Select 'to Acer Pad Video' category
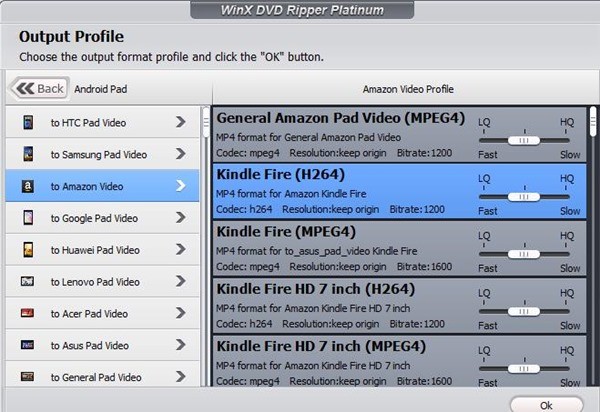The image size is (600, 412). click(x=103, y=313)
